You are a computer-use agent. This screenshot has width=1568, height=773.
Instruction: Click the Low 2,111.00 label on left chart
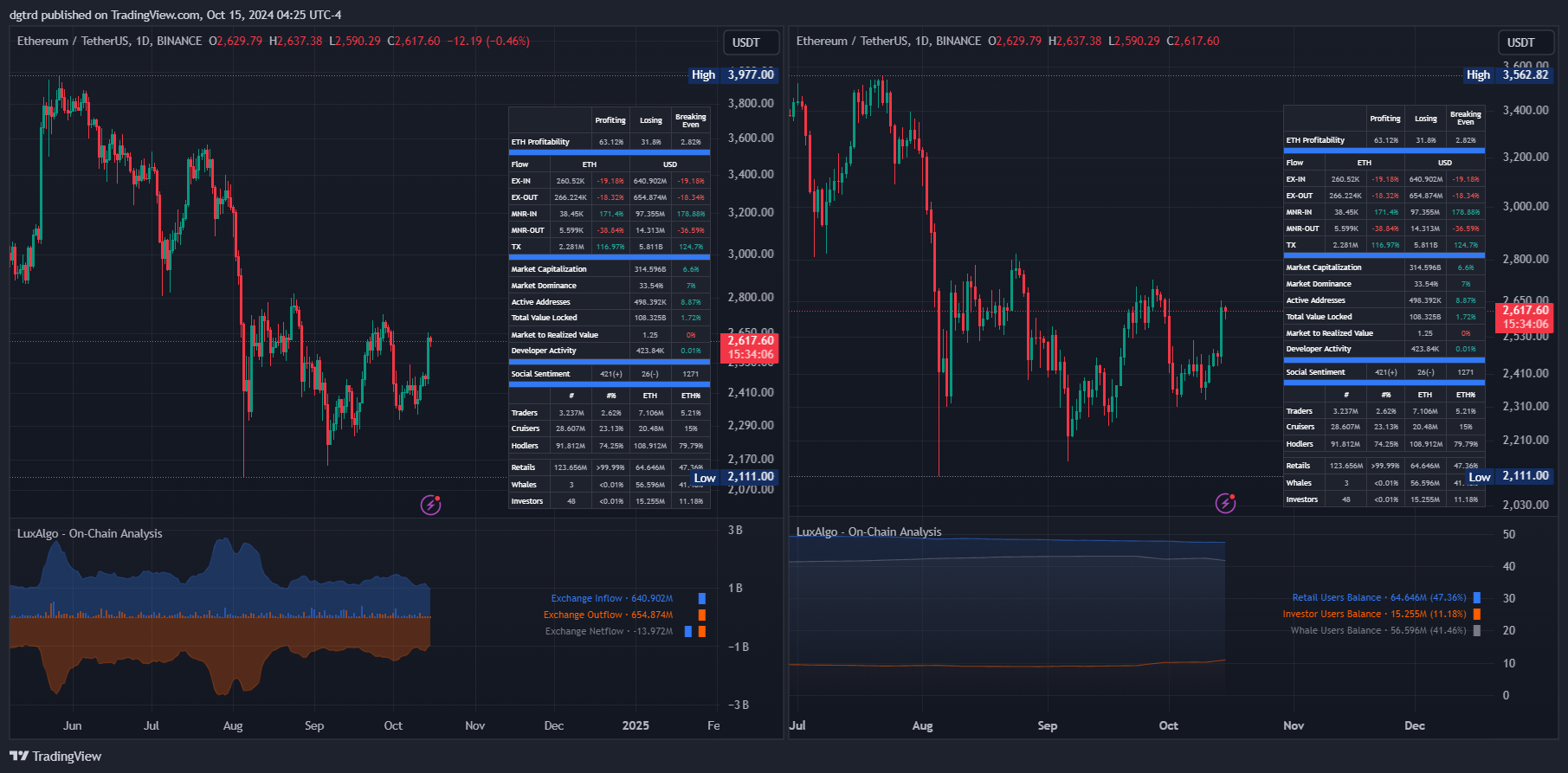[734, 477]
